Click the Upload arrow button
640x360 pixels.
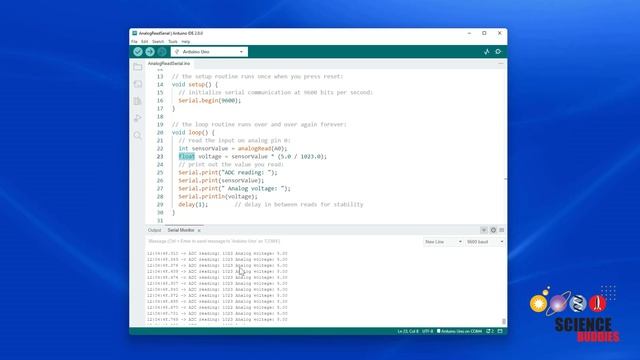pyautogui.click(x=150, y=52)
